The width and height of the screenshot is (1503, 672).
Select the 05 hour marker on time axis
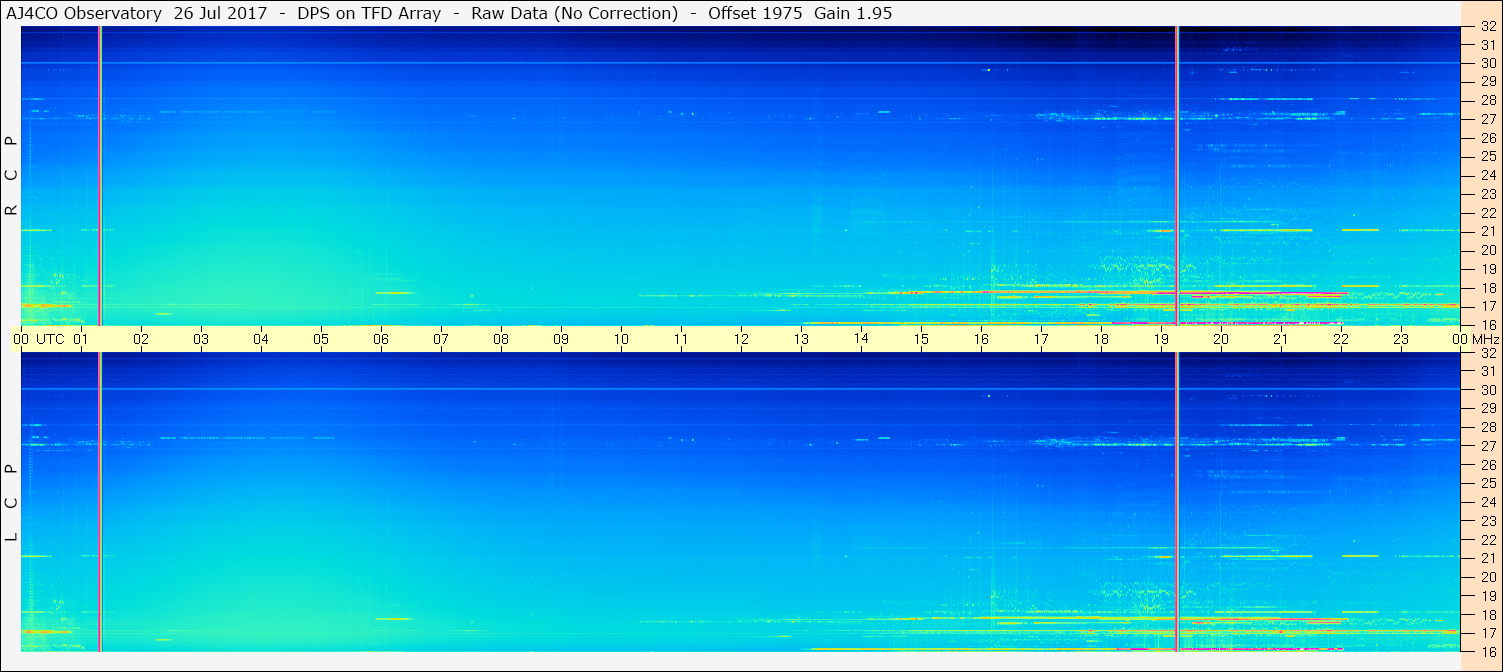point(321,339)
